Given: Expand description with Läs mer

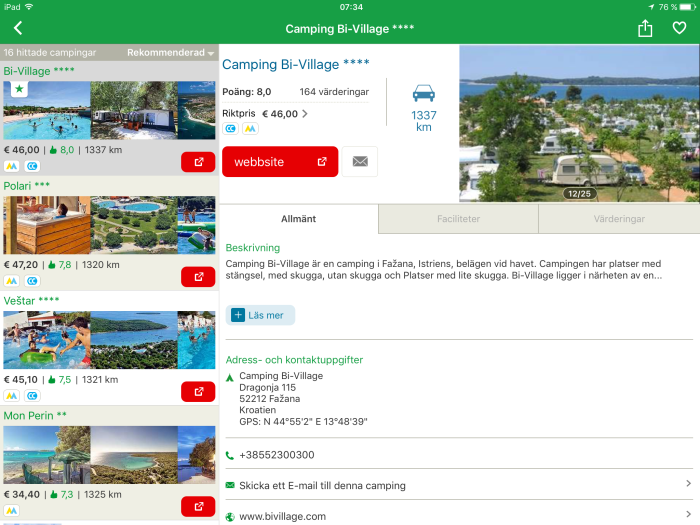Looking at the screenshot, I should click(x=260, y=315).
